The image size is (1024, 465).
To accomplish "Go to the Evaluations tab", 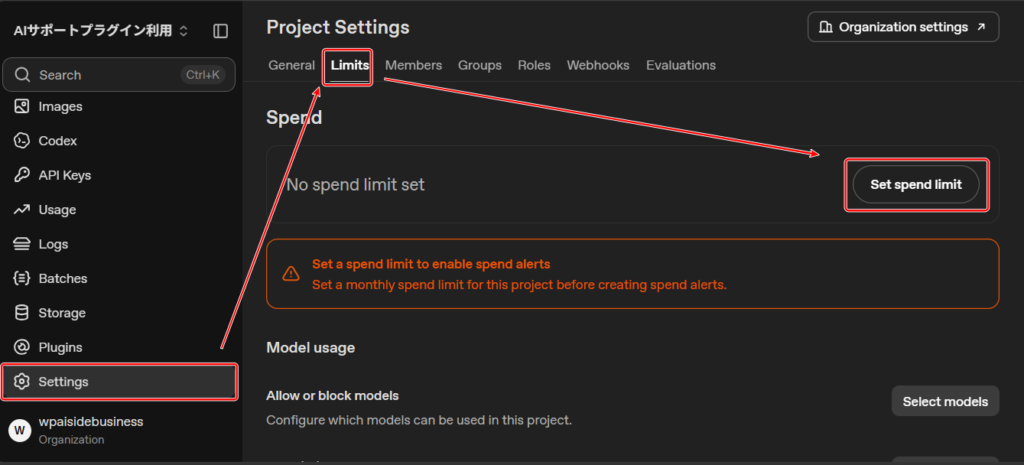I will click(x=680, y=65).
